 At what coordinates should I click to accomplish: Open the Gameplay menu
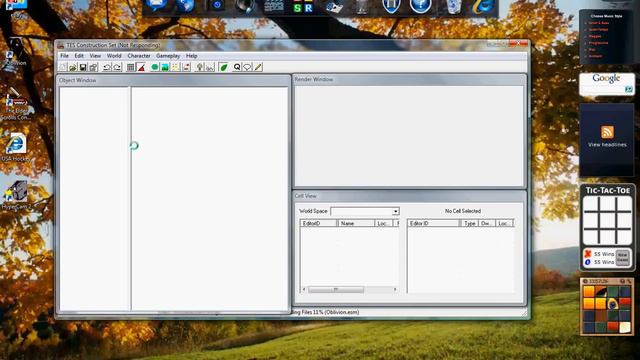pos(168,56)
